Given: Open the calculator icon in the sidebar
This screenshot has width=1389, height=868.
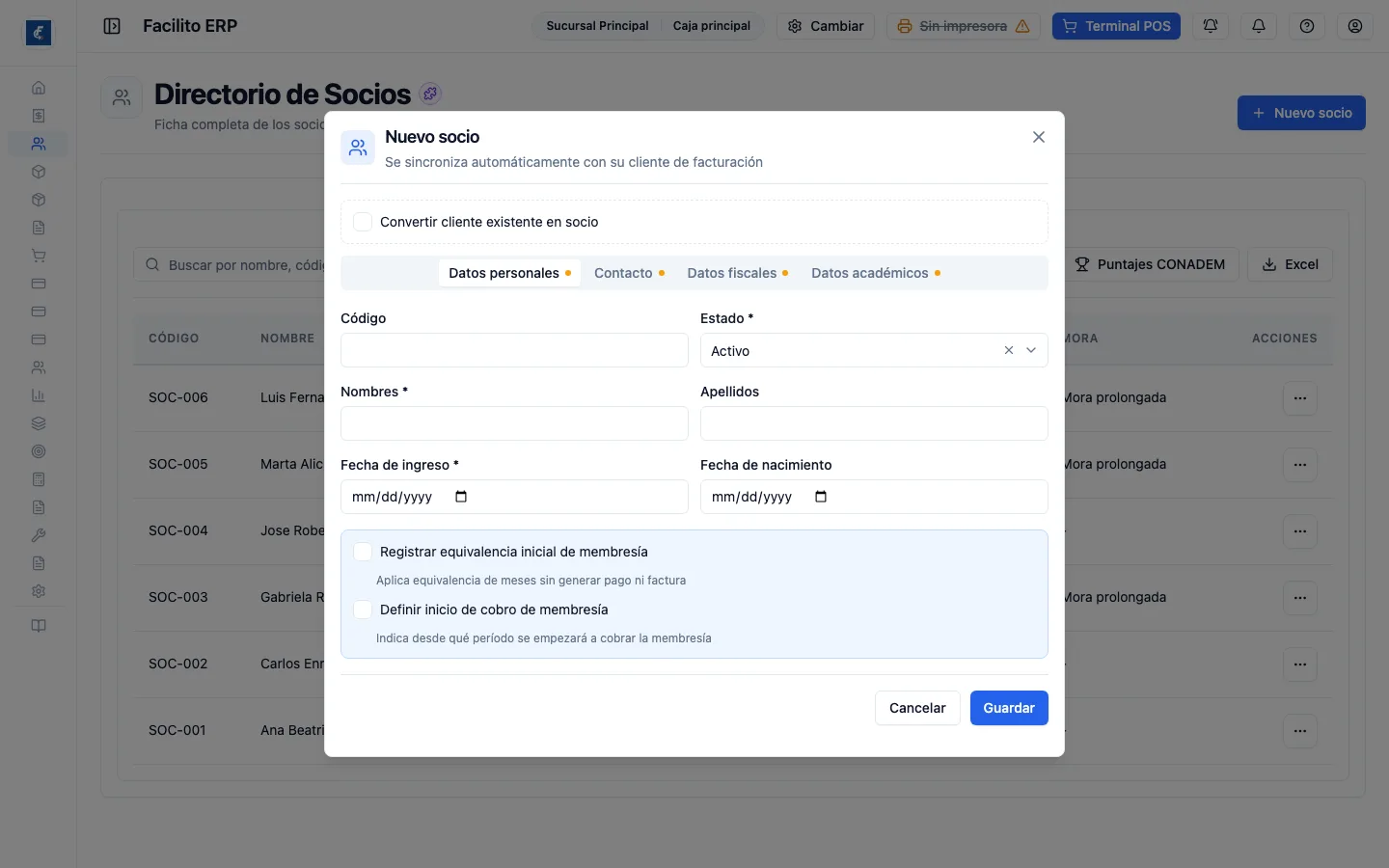Looking at the screenshot, I should (39, 479).
